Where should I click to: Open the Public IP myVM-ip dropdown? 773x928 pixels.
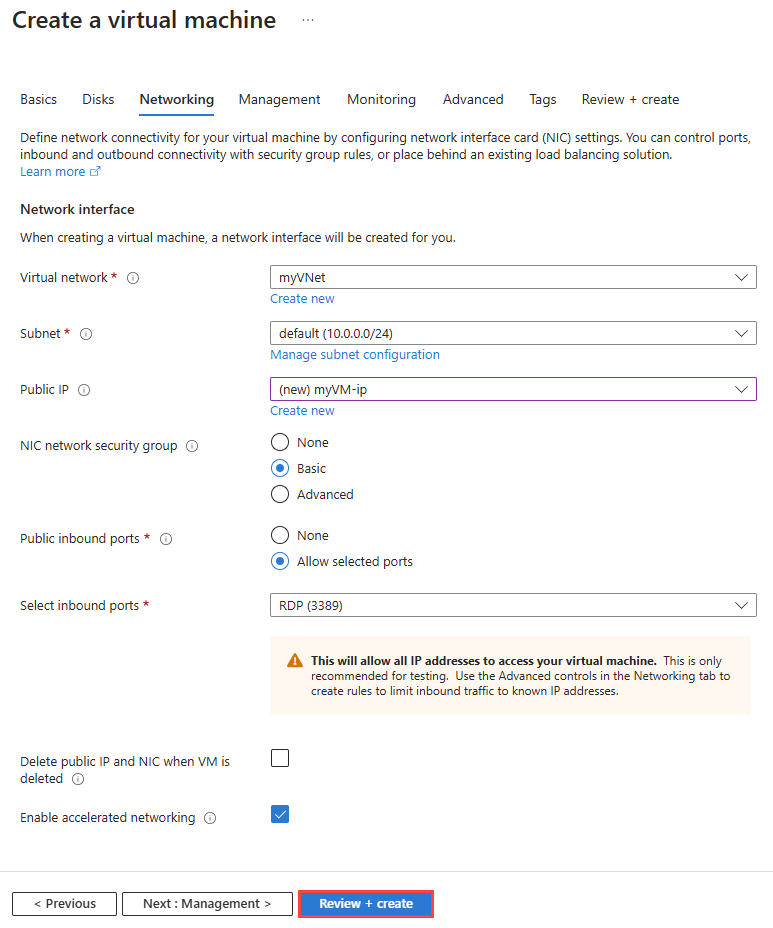(513, 389)
